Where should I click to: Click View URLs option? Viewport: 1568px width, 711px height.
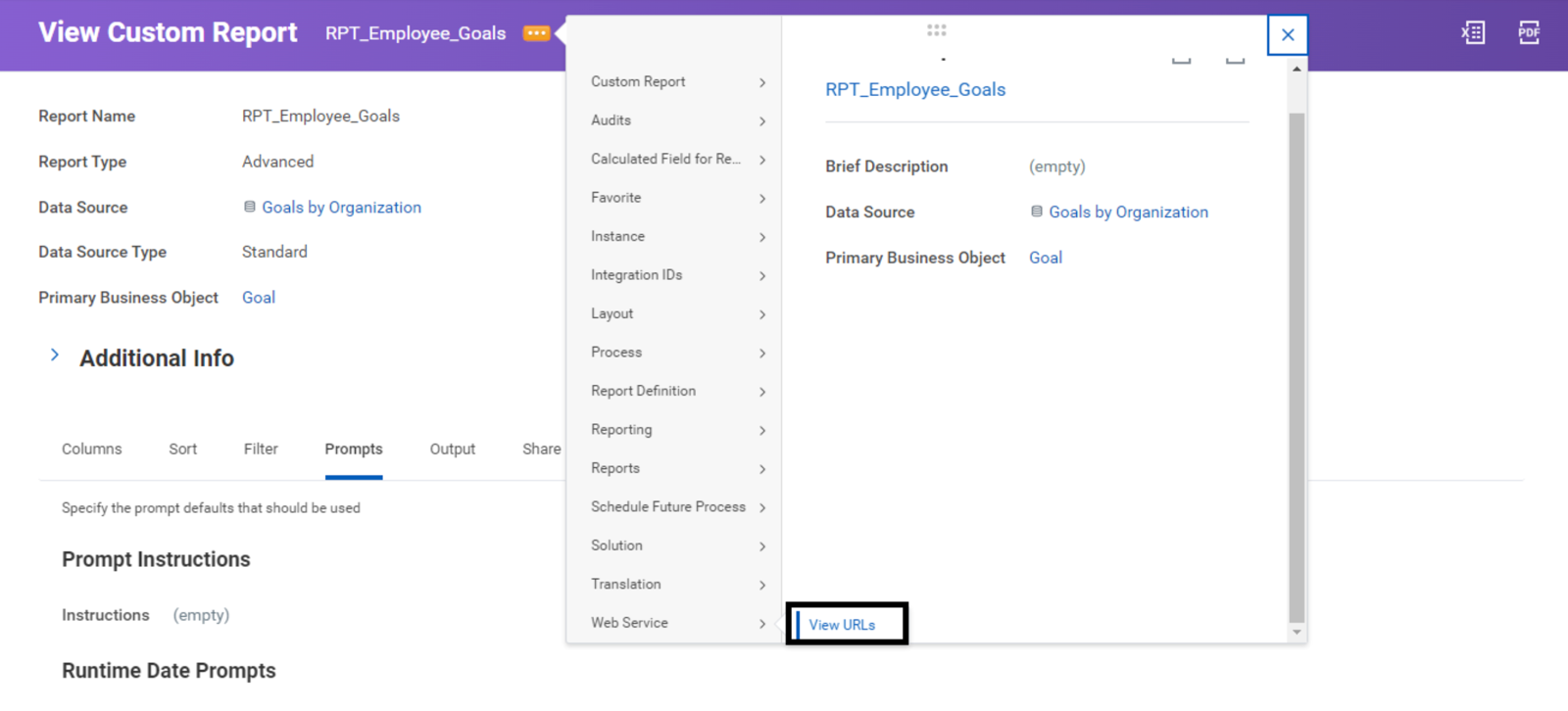click(x=842, y=625)
